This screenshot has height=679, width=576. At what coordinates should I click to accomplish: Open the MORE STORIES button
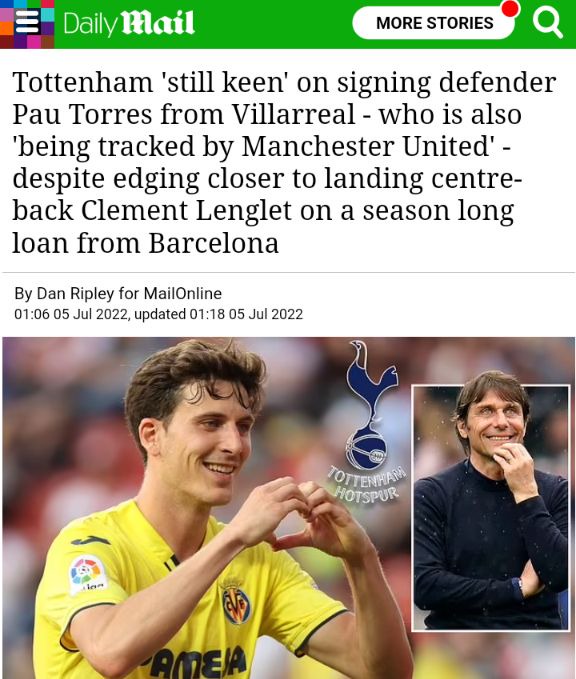[x=434, y=23]
